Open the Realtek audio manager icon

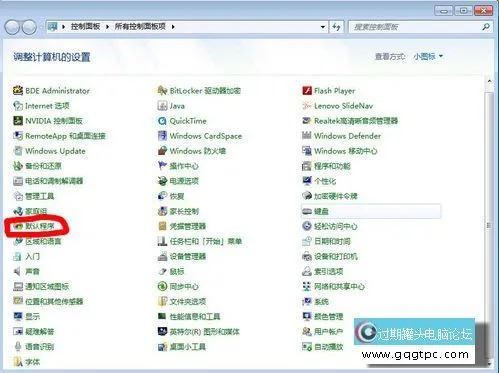point(307,121)
